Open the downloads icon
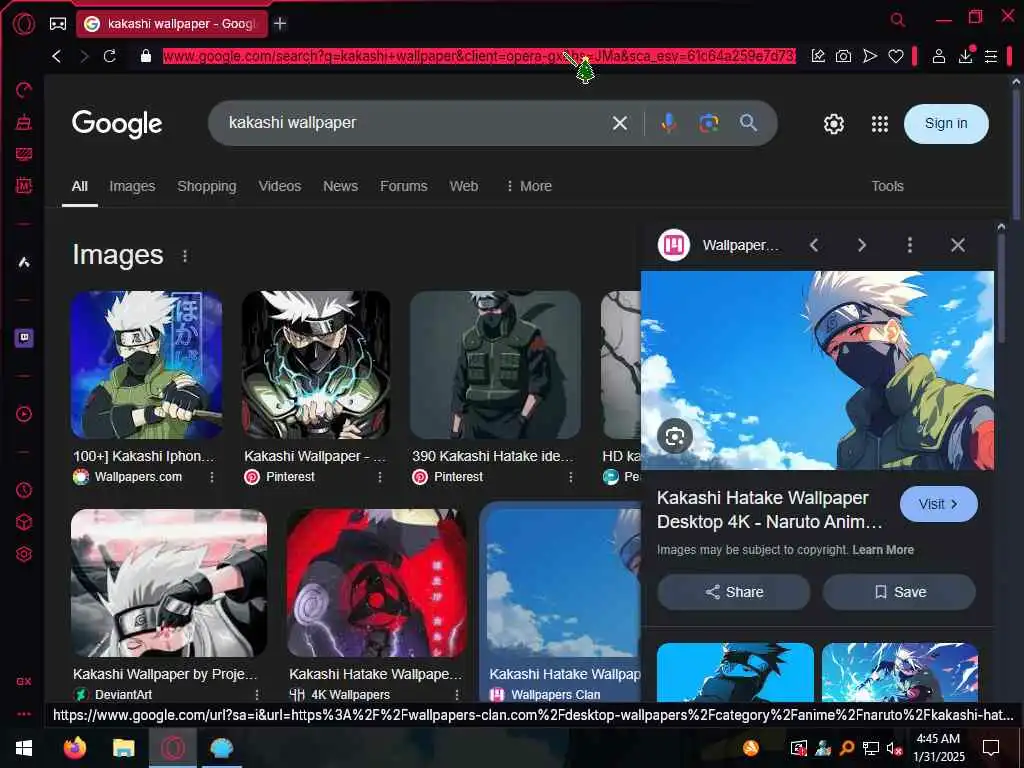 965,56
